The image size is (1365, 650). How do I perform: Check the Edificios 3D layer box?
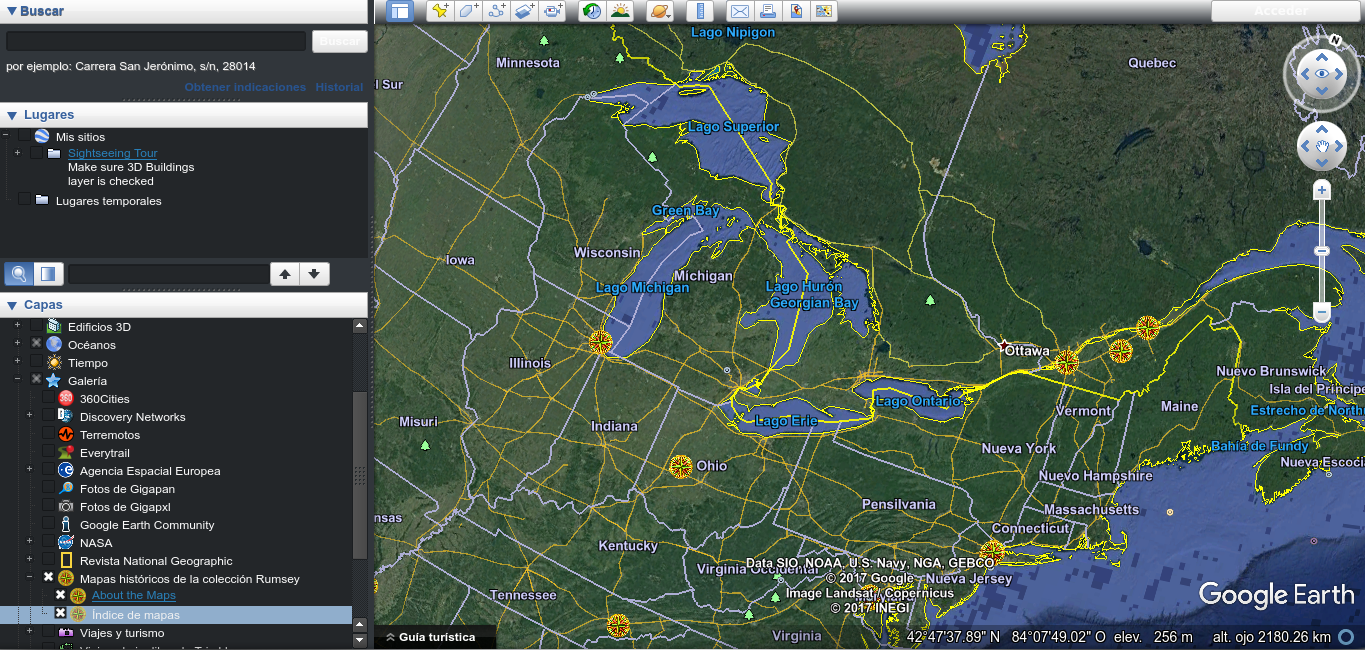[x=36, y=327]
